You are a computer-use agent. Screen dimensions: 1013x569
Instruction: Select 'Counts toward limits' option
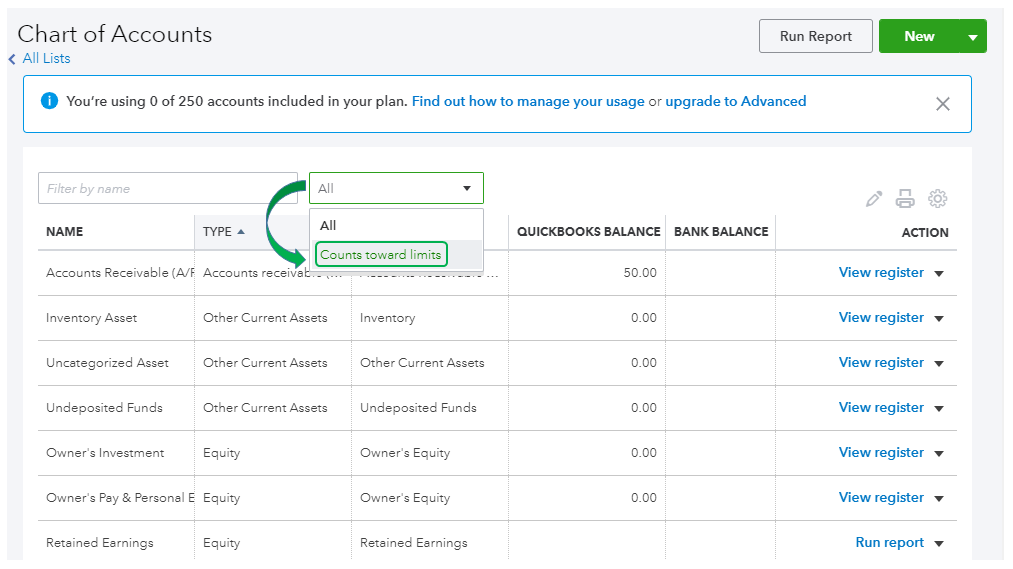point(381,255)
